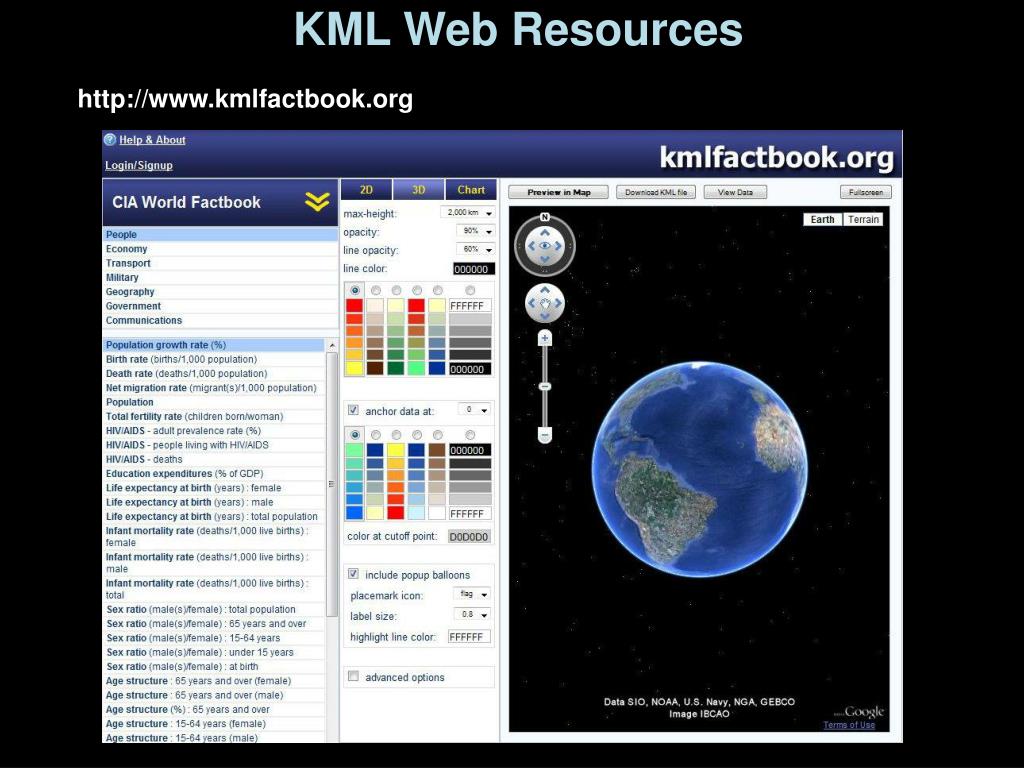Click the zoom slider handle
This screenshot has width=1024, height=768.
click(545, 387)
